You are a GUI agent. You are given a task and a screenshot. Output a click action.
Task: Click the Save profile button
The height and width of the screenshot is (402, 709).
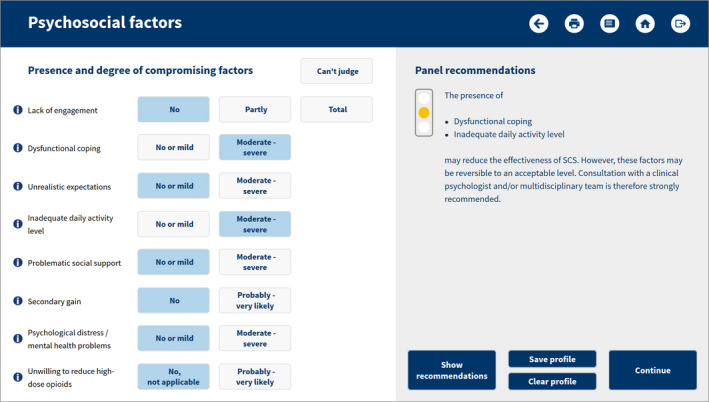click(552, 359)
